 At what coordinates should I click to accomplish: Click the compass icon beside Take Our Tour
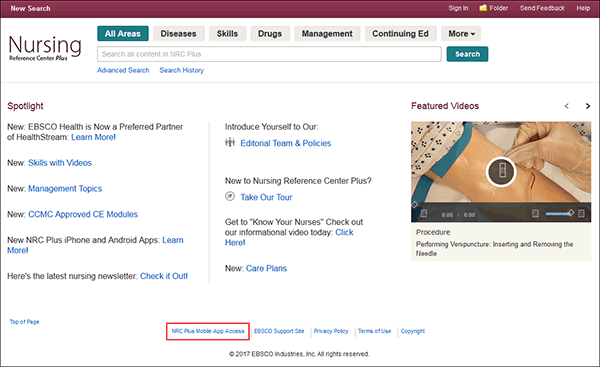(230, 196)
